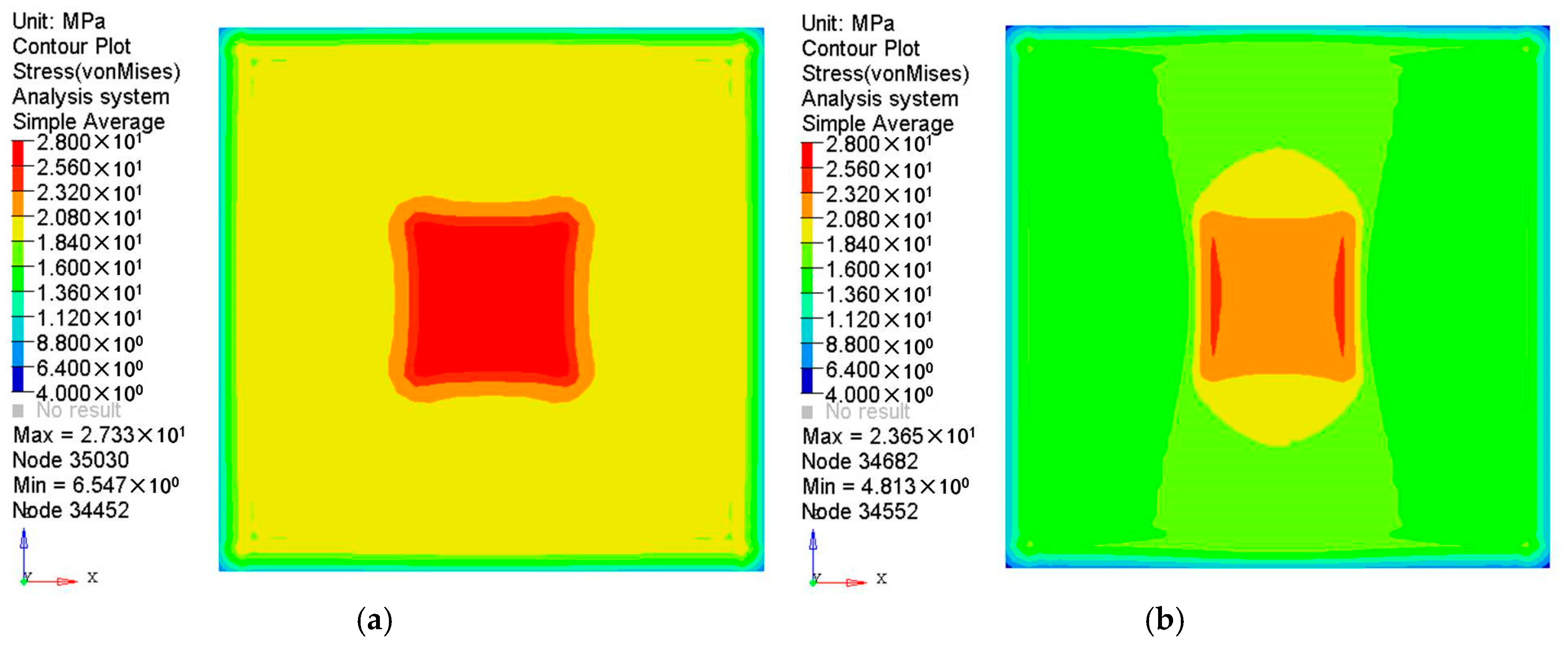Click the orange legend swatch in plot (b)
The image size is (1568, 651).
(x=807, y=205)
